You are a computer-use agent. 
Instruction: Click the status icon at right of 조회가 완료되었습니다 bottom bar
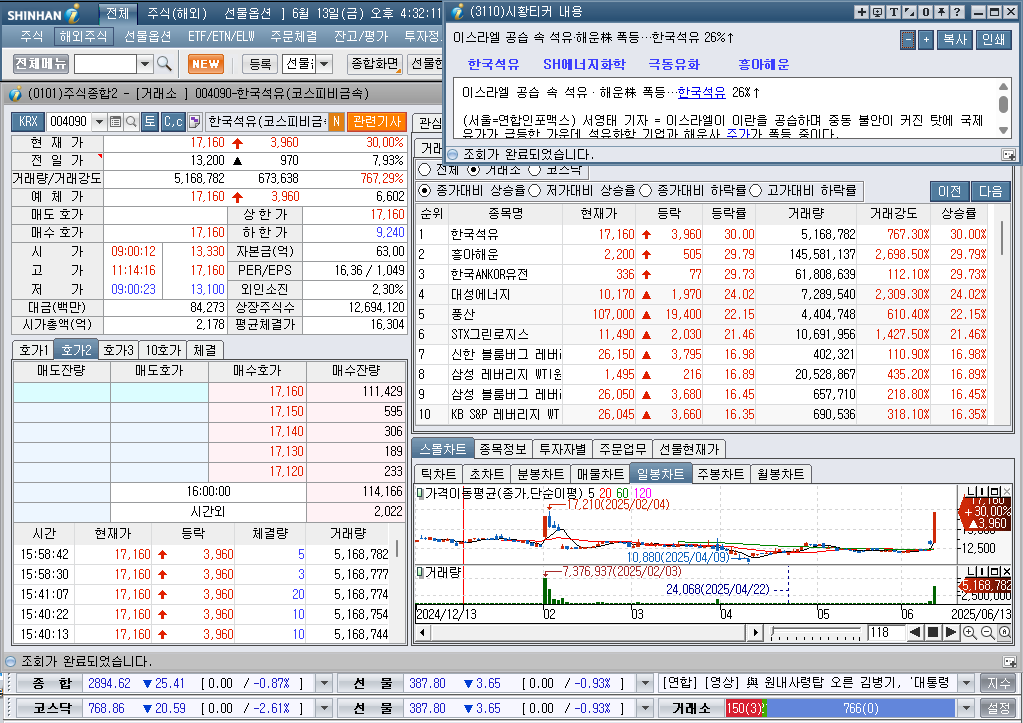pos(1009,662)
